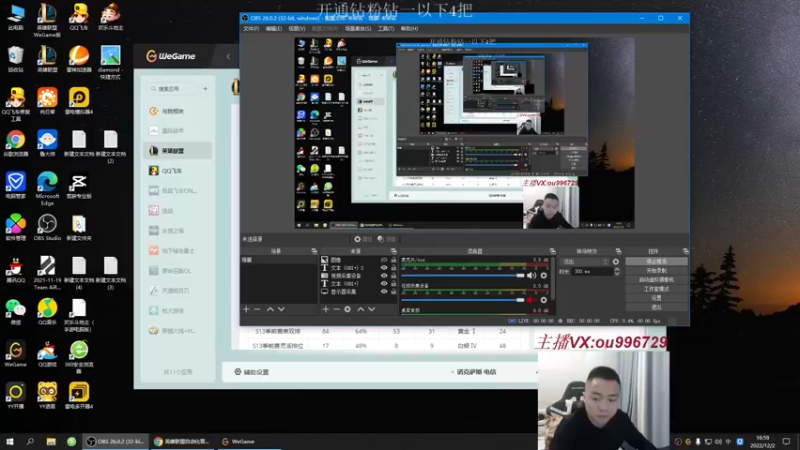
Task: Move scene down arrow in OBS Scenes panel
Action: pyautogui.click(x=281, y=309)
